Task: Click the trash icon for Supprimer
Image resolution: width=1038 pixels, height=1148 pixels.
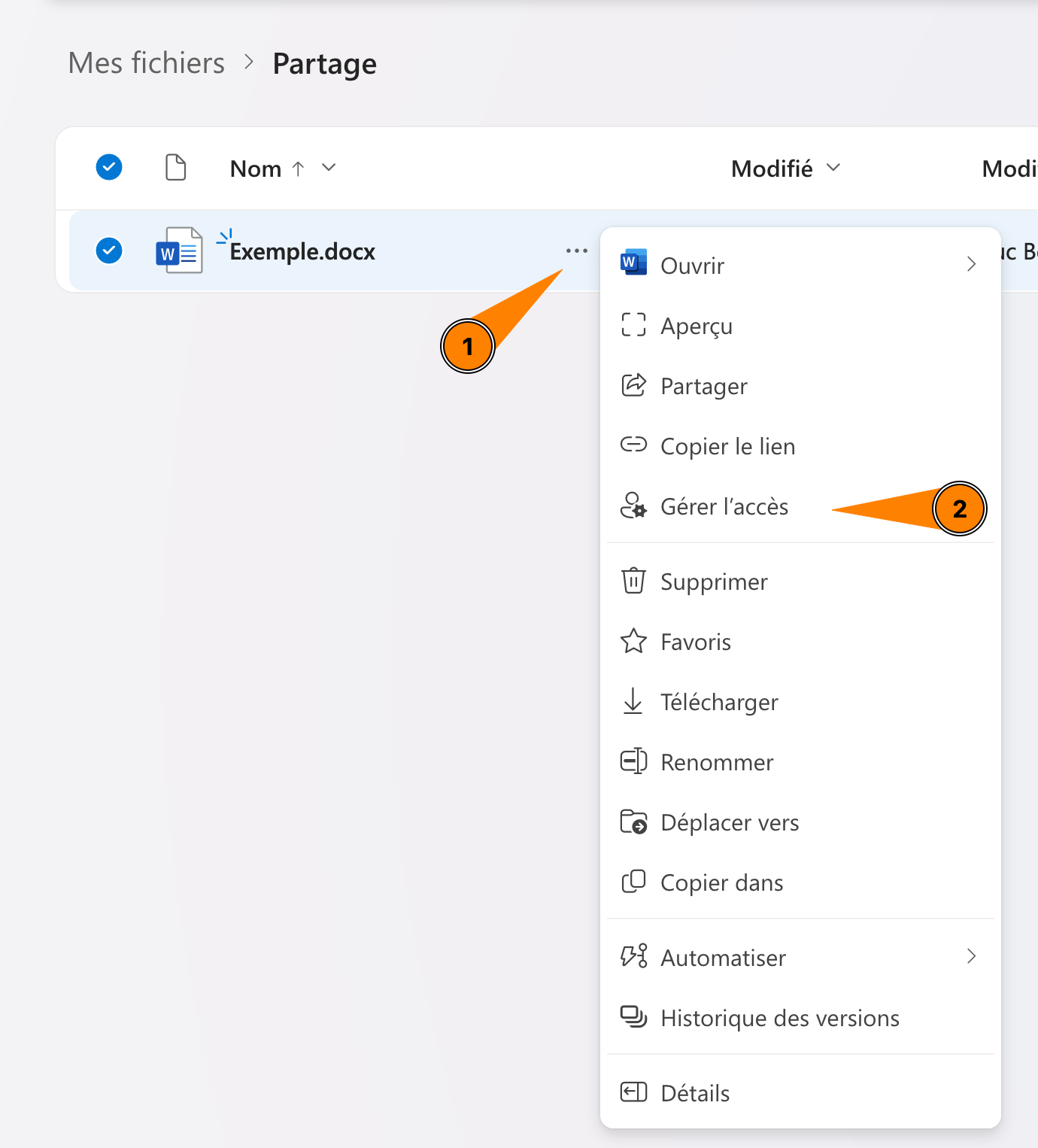Action: pos(633,581)
